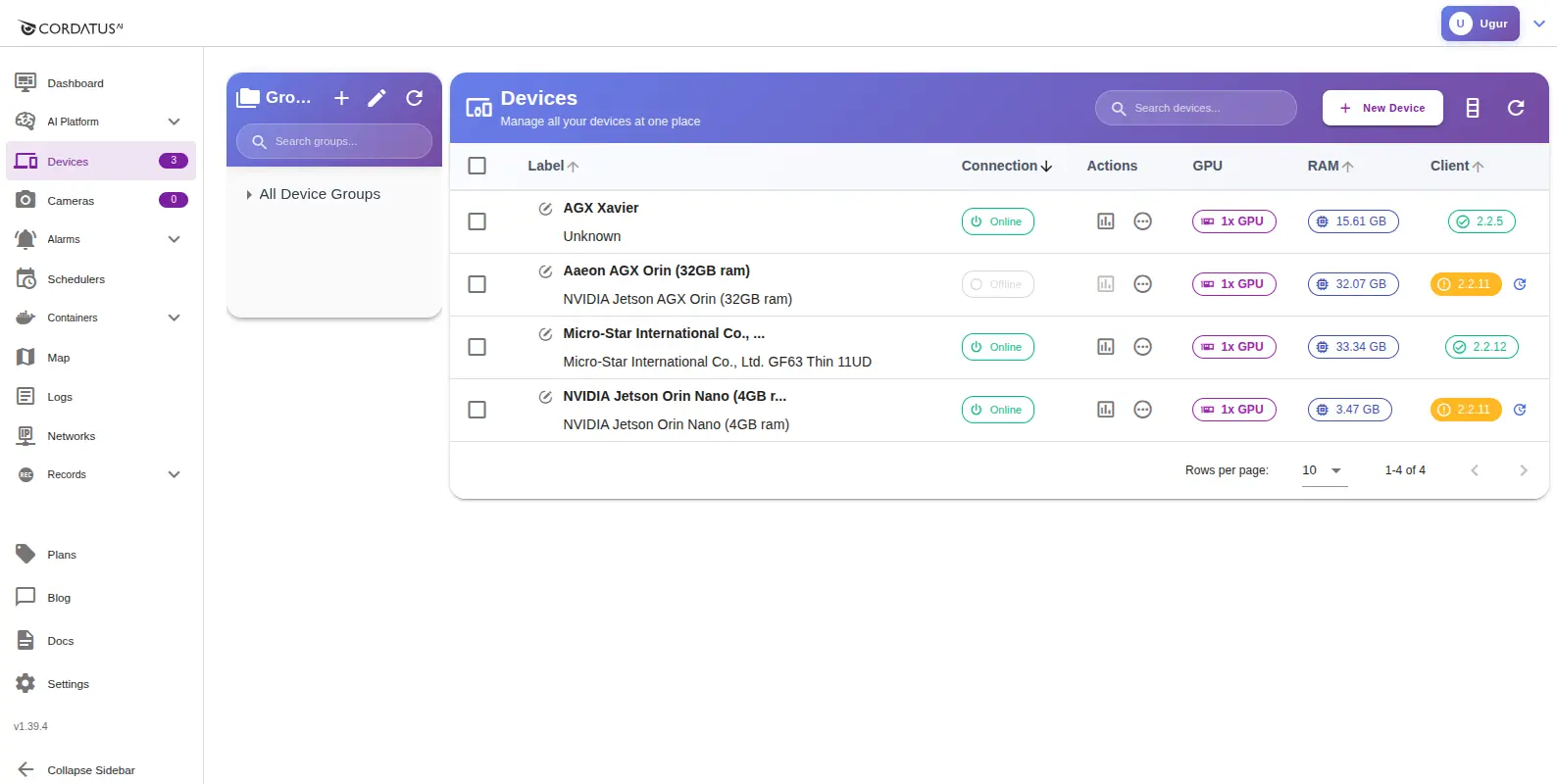Viewport: 1557px width, 784px height.
Task: Update client icon for Aaeon AGX Orin
Action: click(x=1520, y=284)
